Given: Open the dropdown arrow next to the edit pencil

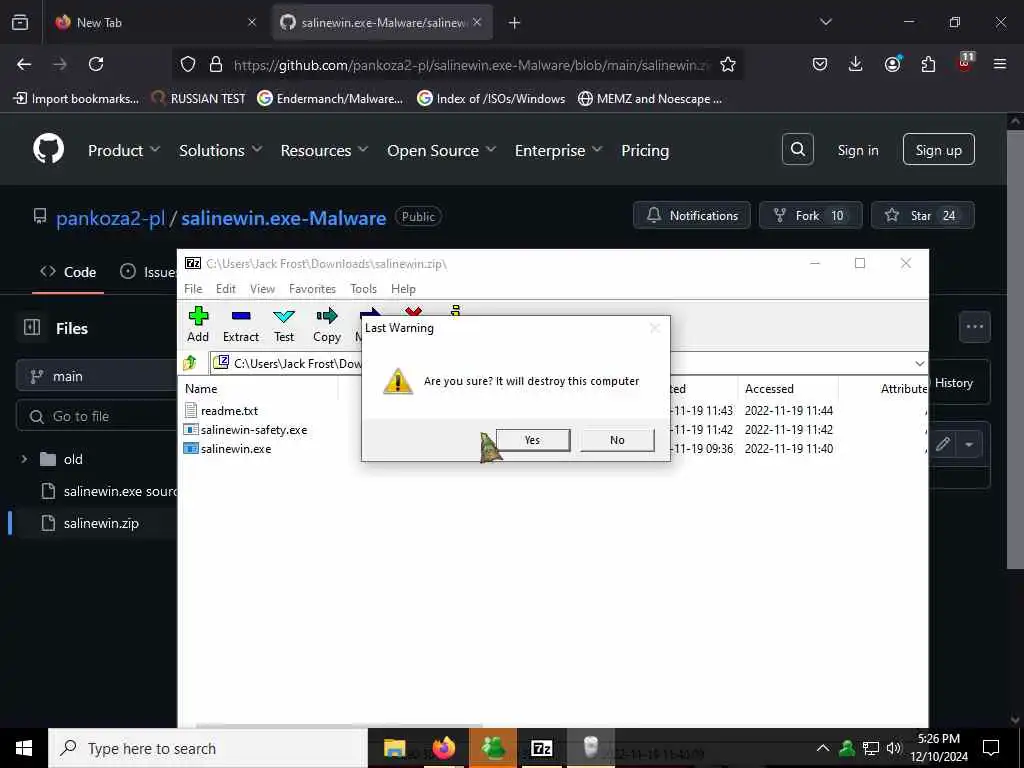Looking at the screenshot, I should coord(969,445).
